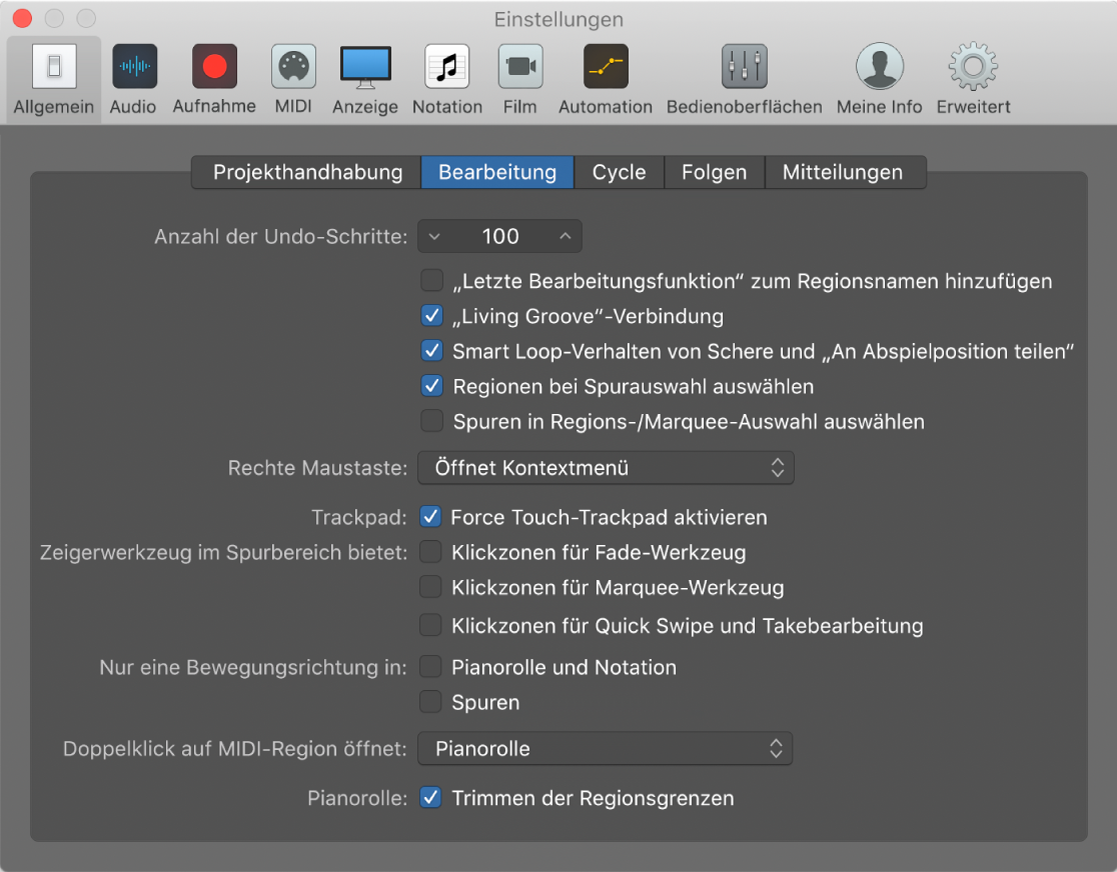Open the Rechte Maustaste dropdown menu
Screen dimensions: 1117x872
pyautogui.click(x=606, y=468)
